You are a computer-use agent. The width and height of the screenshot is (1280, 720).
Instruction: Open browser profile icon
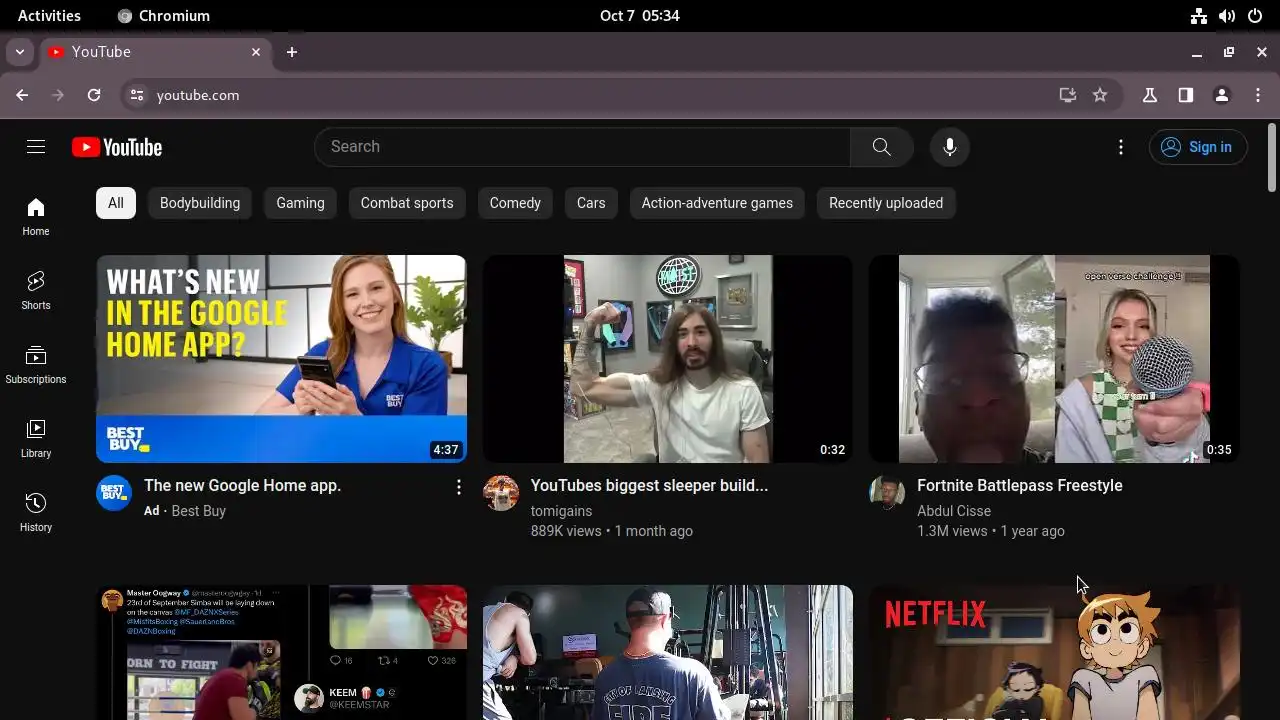1222,95
